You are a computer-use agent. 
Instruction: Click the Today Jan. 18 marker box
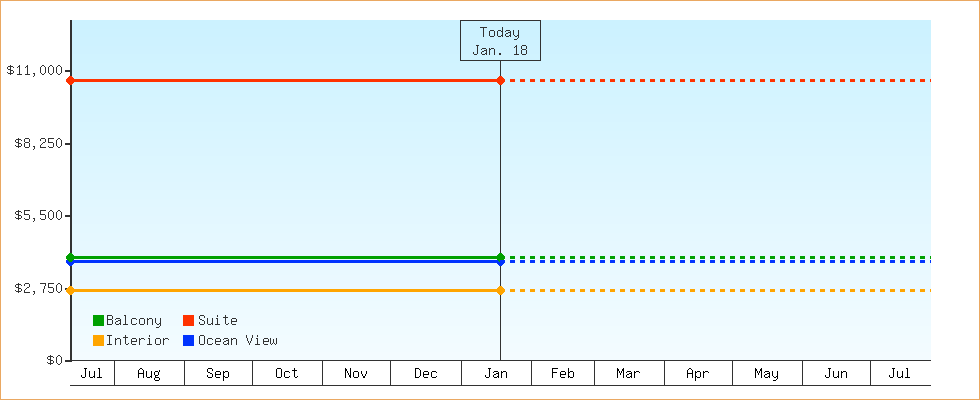point(500,41)
